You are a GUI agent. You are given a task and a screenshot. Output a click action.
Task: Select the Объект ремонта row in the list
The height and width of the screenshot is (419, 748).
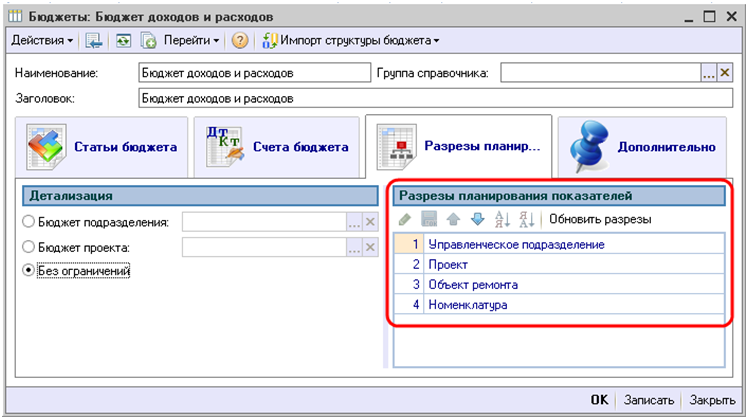(x=472, y=284)
